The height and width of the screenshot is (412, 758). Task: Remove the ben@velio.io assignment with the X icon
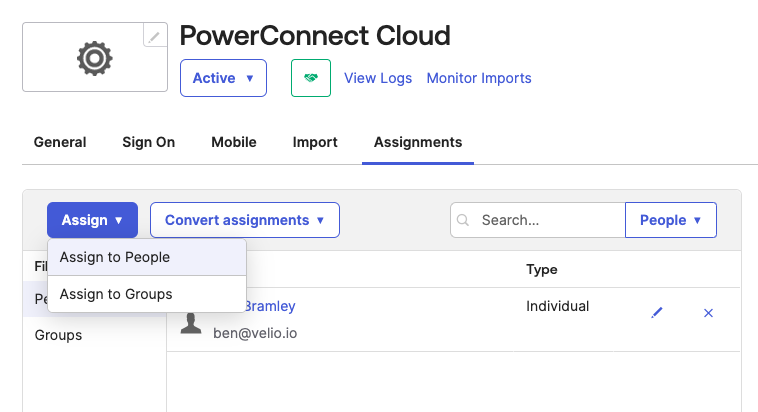pos(708,313)
